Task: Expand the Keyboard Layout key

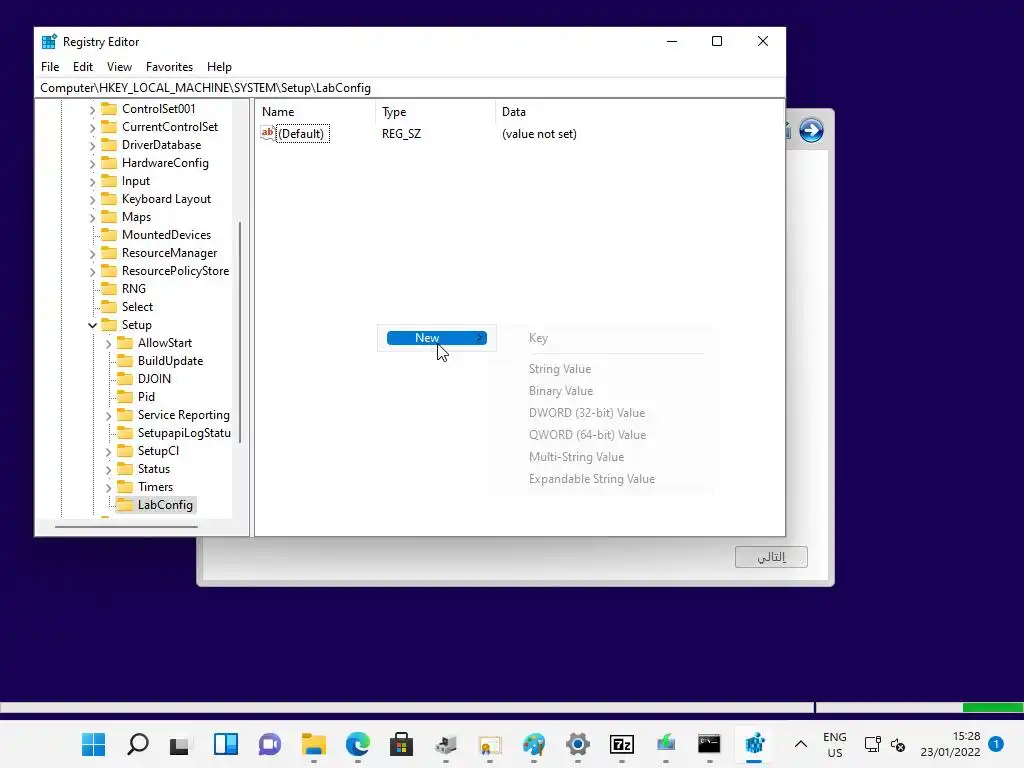Action: (92, 200)
